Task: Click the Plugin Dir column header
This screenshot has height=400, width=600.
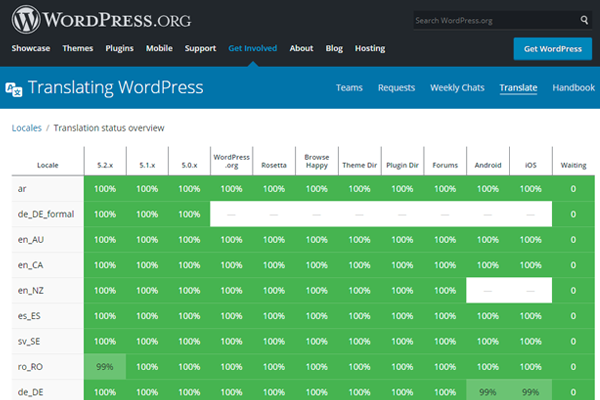Action: click(402, 165)
